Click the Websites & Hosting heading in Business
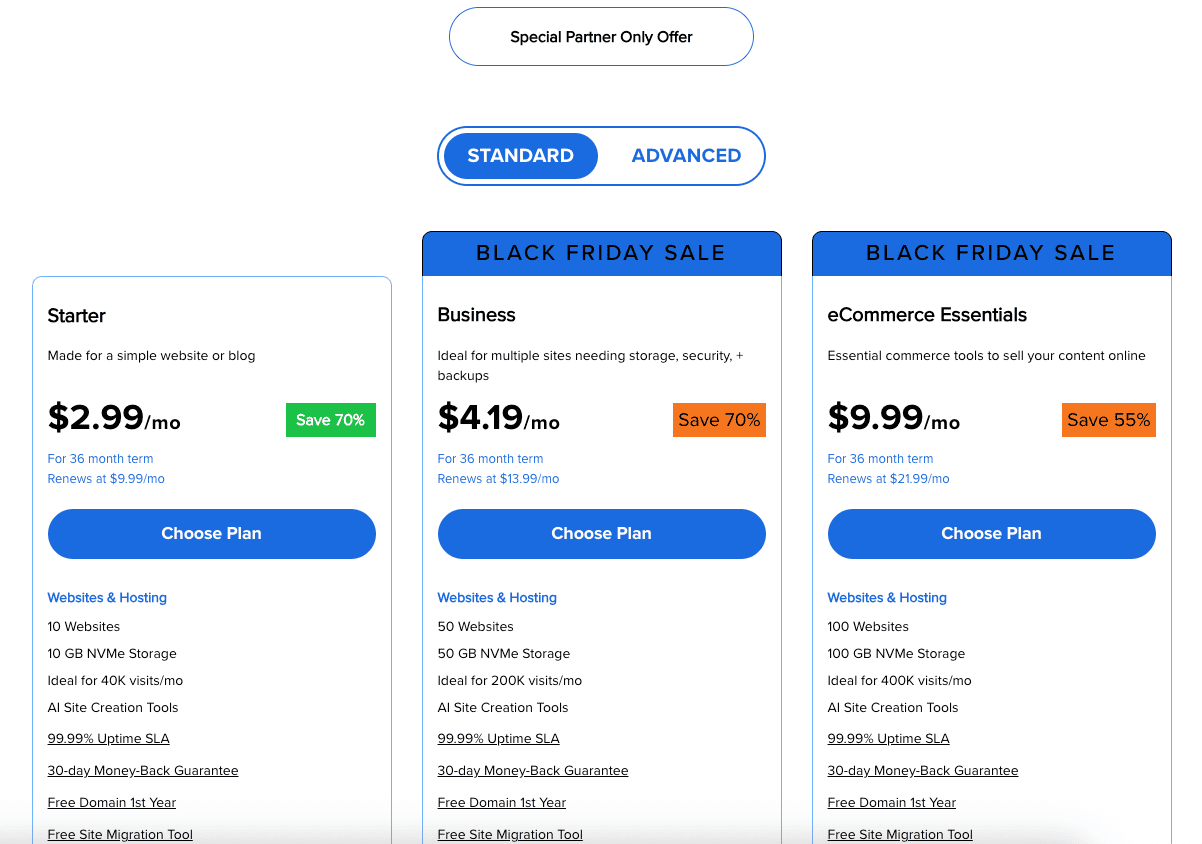 coord(497,598)
